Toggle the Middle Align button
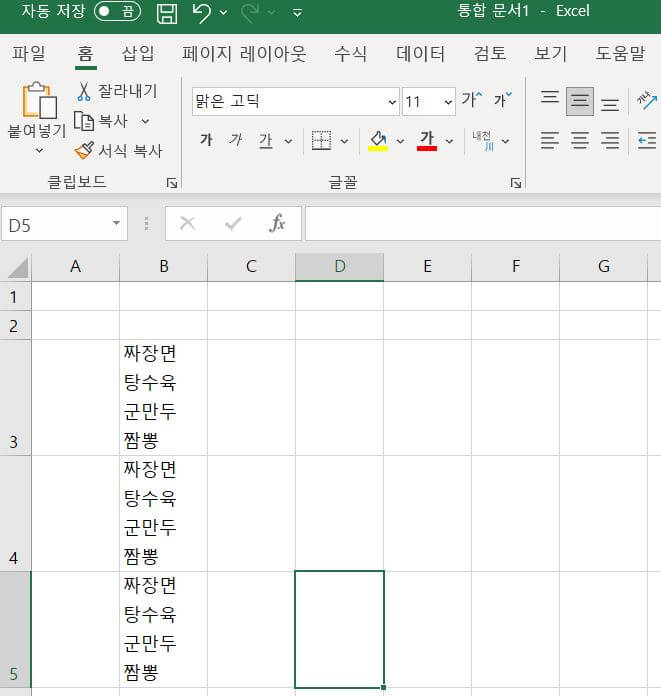The width and height of the screenshot is (661, 696). tap(580, 101)
